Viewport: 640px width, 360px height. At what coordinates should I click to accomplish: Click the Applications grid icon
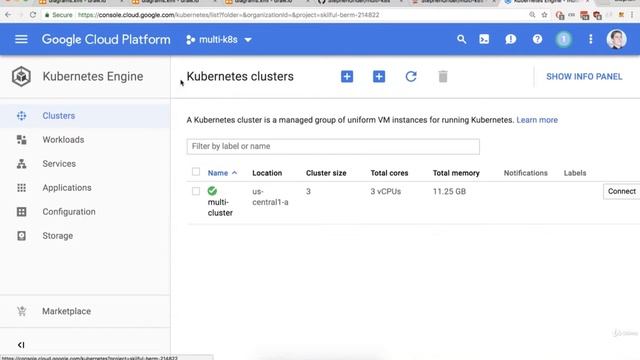(22, 188)
